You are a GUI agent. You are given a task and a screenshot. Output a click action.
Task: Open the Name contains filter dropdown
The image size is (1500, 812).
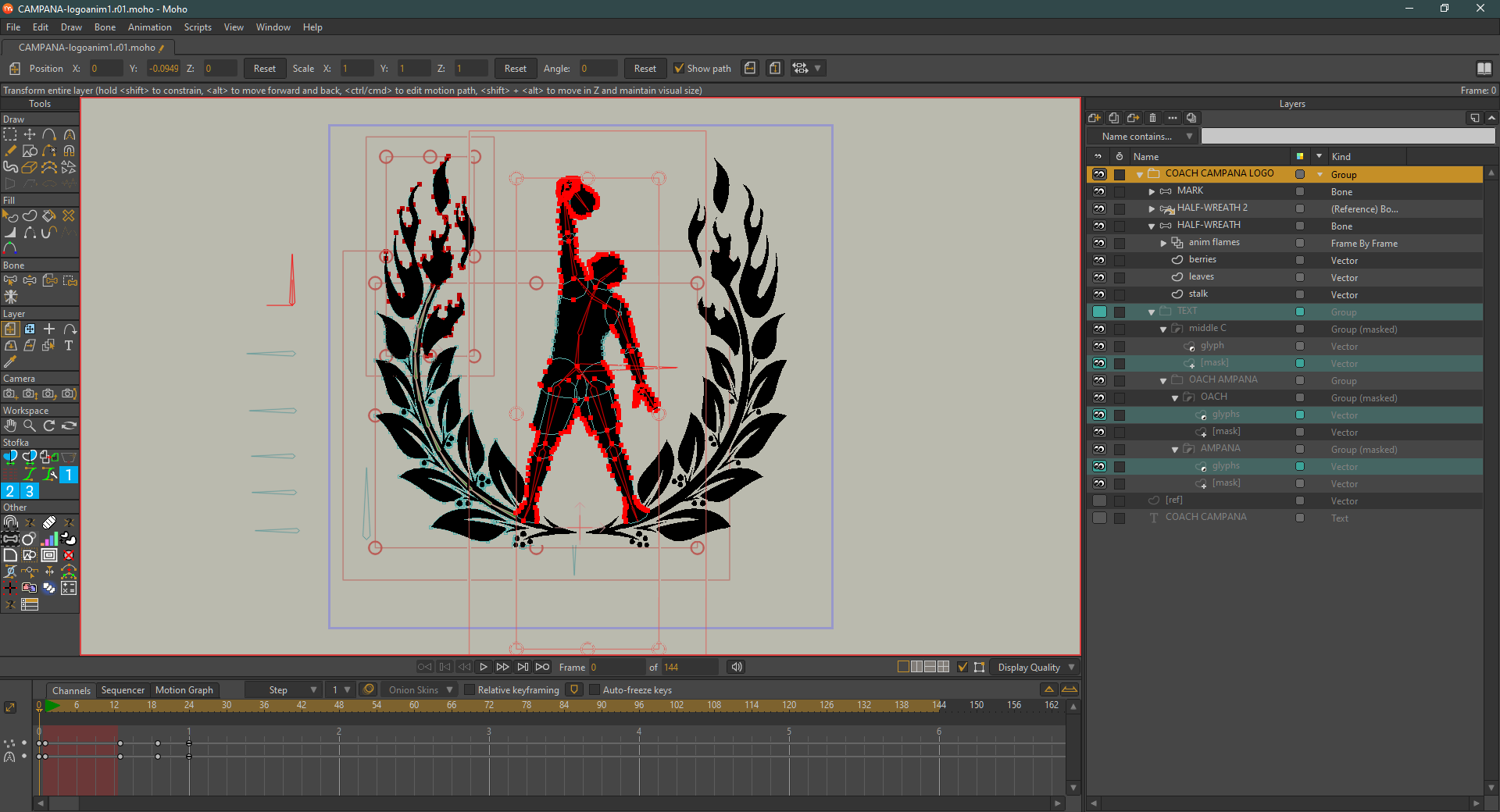pos(1142,136)
